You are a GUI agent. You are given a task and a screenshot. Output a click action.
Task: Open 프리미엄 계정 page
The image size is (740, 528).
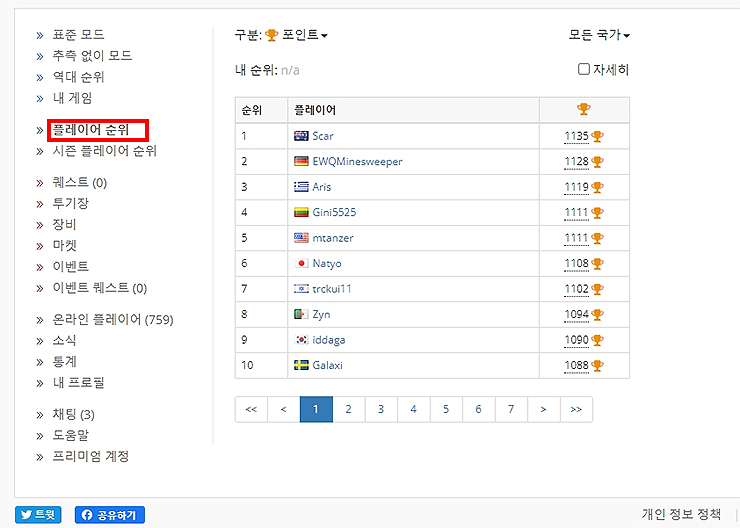(91, 456)
